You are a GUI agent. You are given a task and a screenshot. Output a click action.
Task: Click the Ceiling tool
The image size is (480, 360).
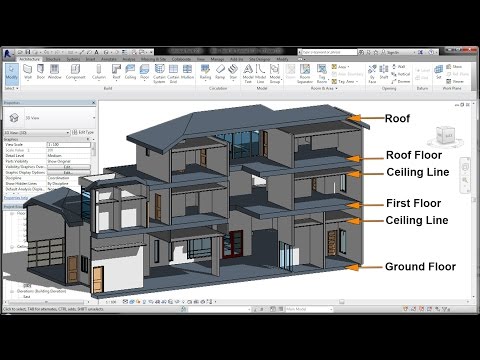pos(130,72)
